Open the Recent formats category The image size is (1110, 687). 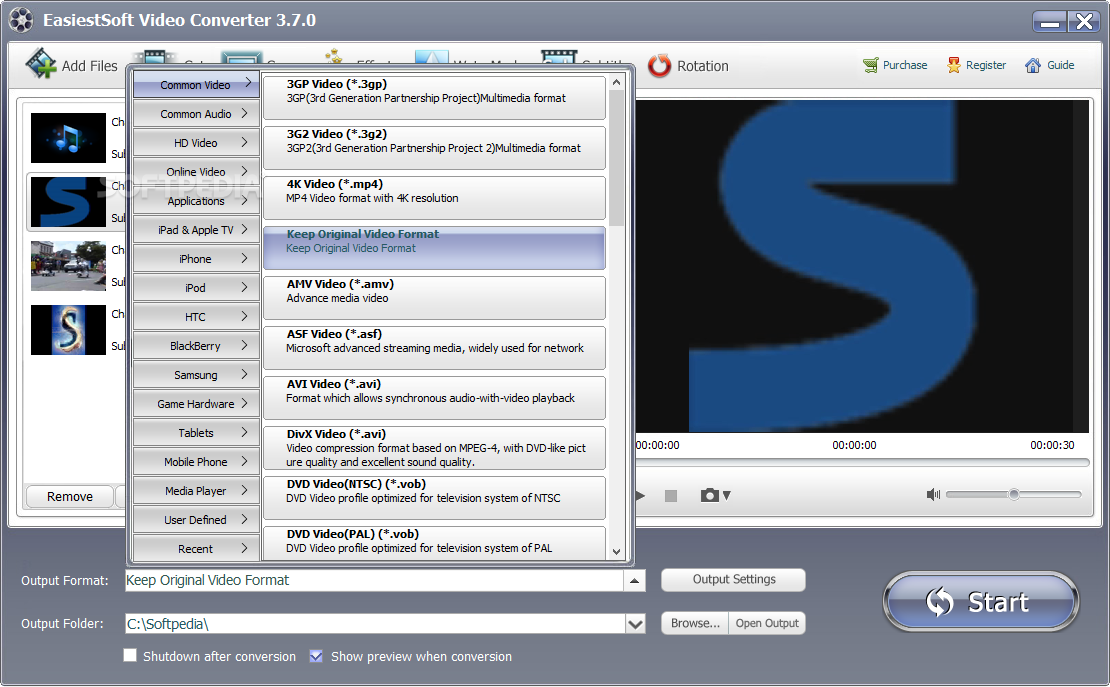tap(196, 548)
